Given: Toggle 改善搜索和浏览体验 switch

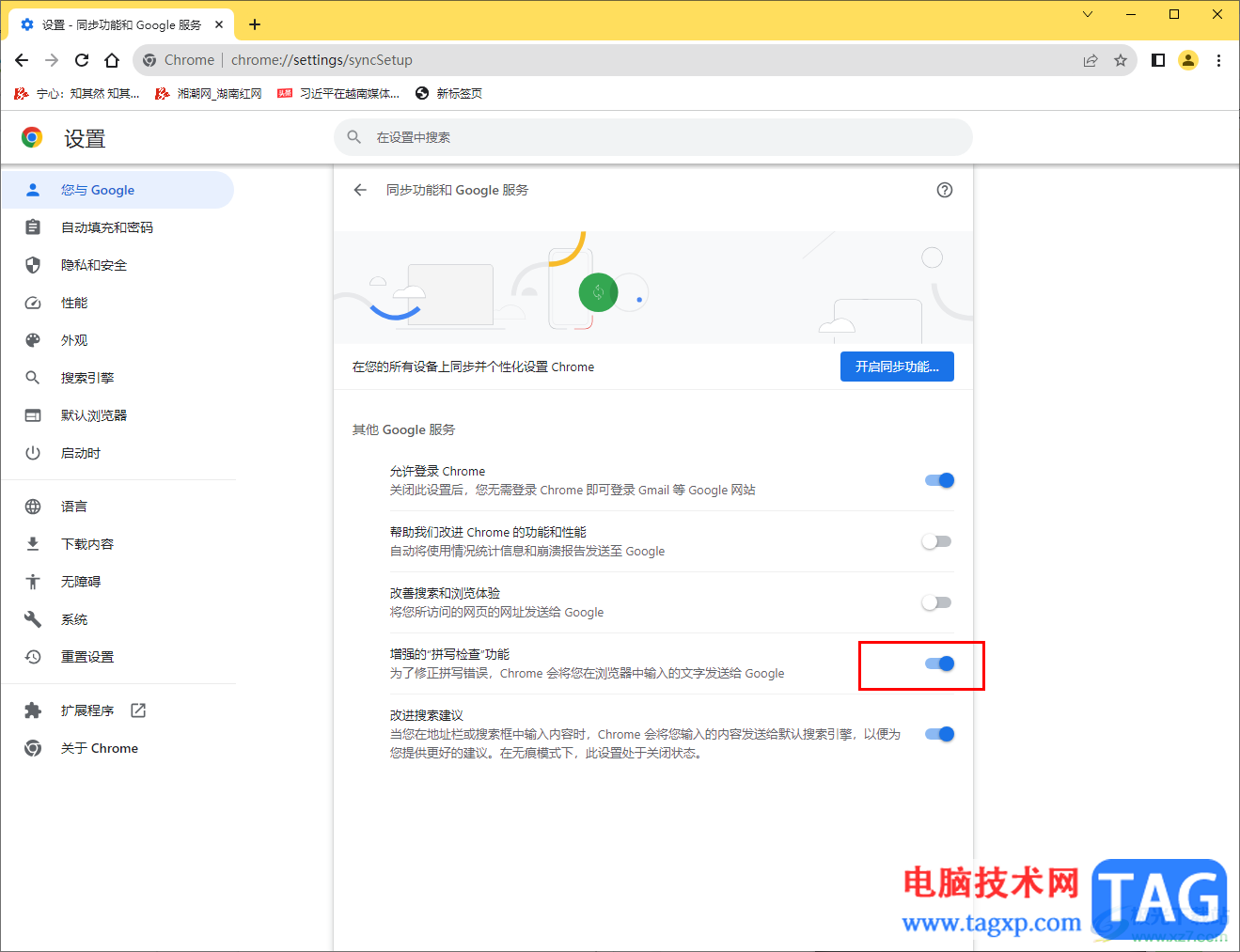Looking at the screenshot, I should pyautogui.click(x=936, y=602).
